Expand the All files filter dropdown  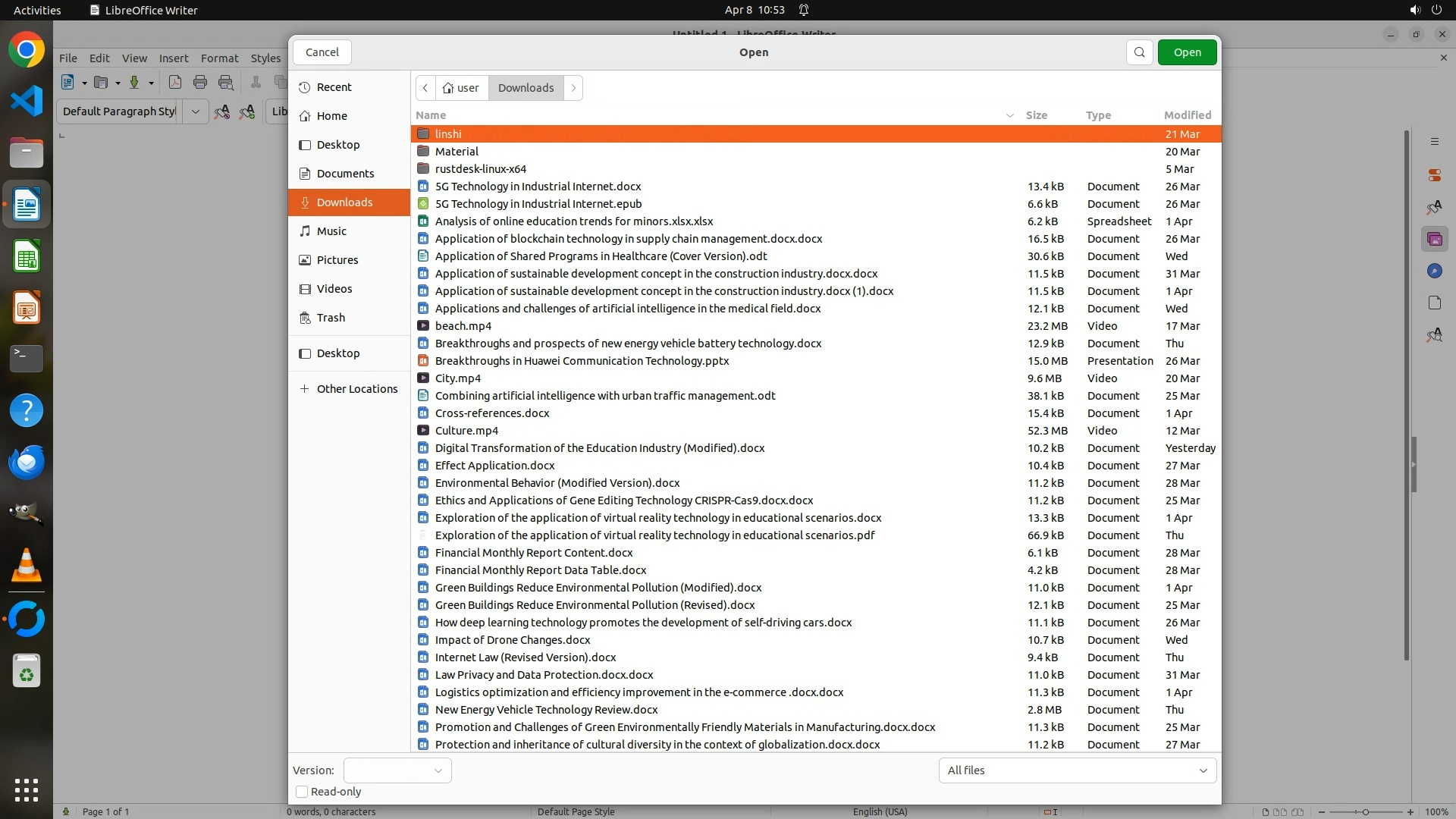(1077, 770)
